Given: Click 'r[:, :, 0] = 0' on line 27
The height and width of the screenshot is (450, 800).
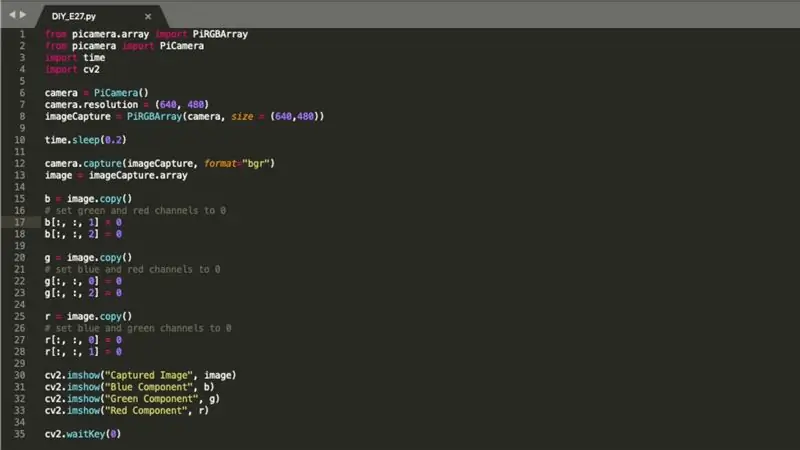Looking at the screenshot, I should coord(83,340).
